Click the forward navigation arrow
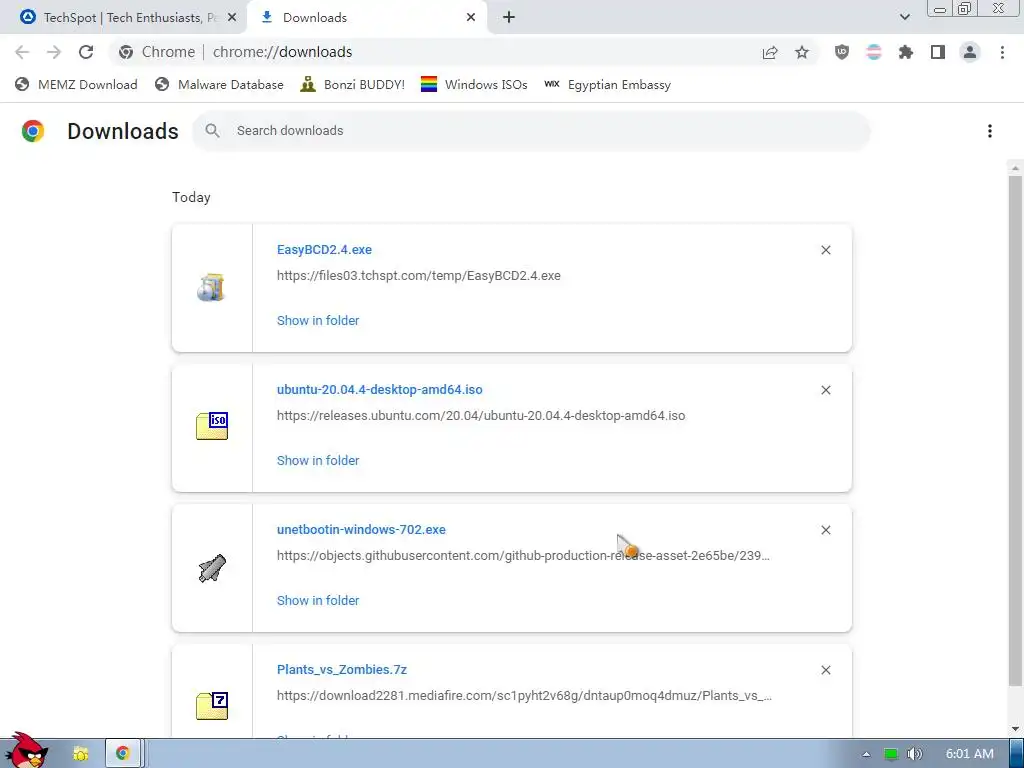The height and width of the screenshot is (768, 1024). (54, 52)
